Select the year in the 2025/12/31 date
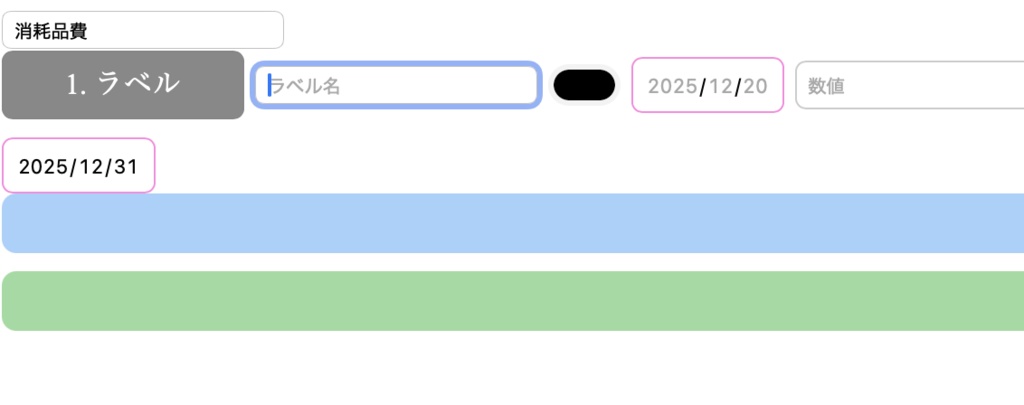 coord(43,166)
